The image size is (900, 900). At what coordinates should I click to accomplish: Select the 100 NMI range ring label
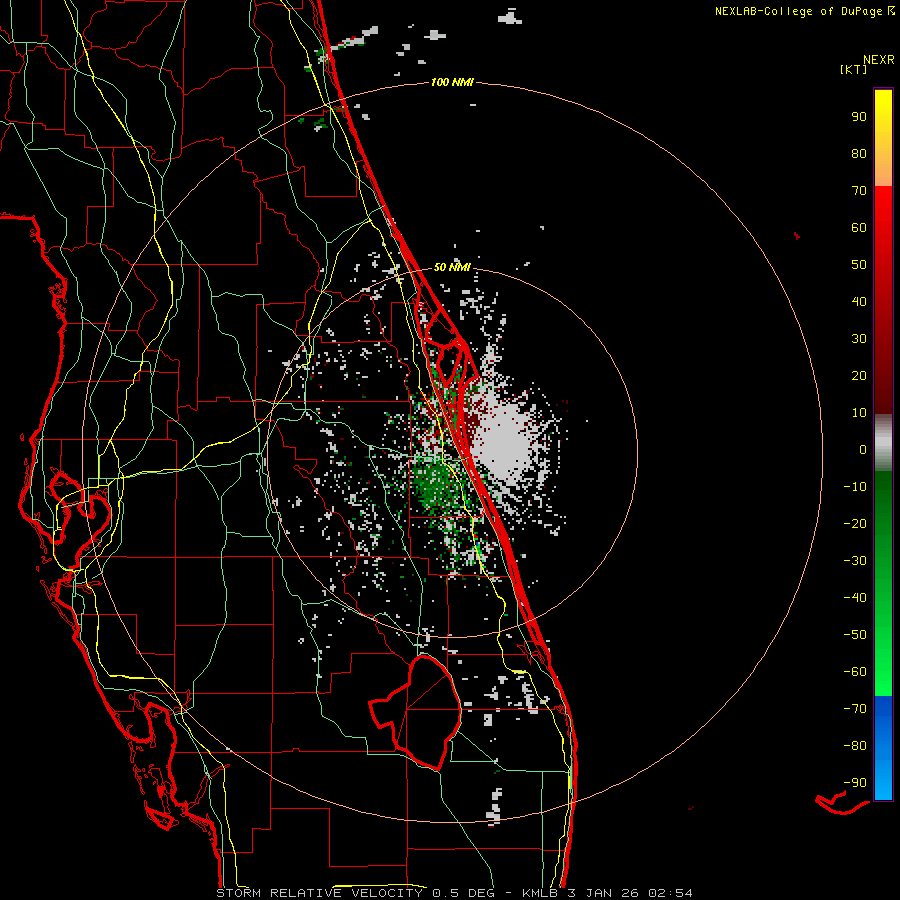(452, 82)
